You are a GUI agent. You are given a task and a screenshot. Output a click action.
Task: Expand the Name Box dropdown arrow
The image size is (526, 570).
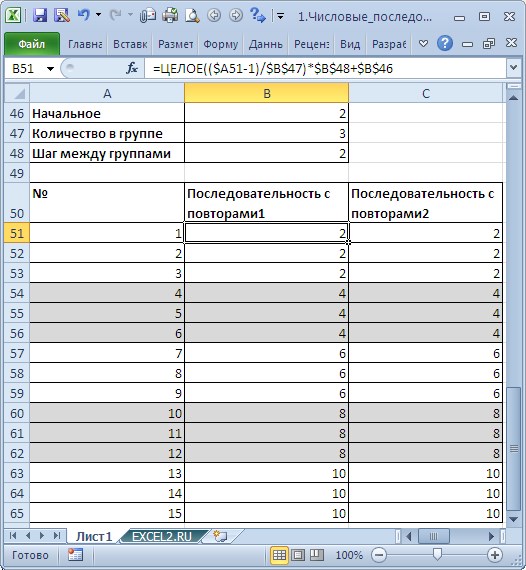tap(51, 68)
